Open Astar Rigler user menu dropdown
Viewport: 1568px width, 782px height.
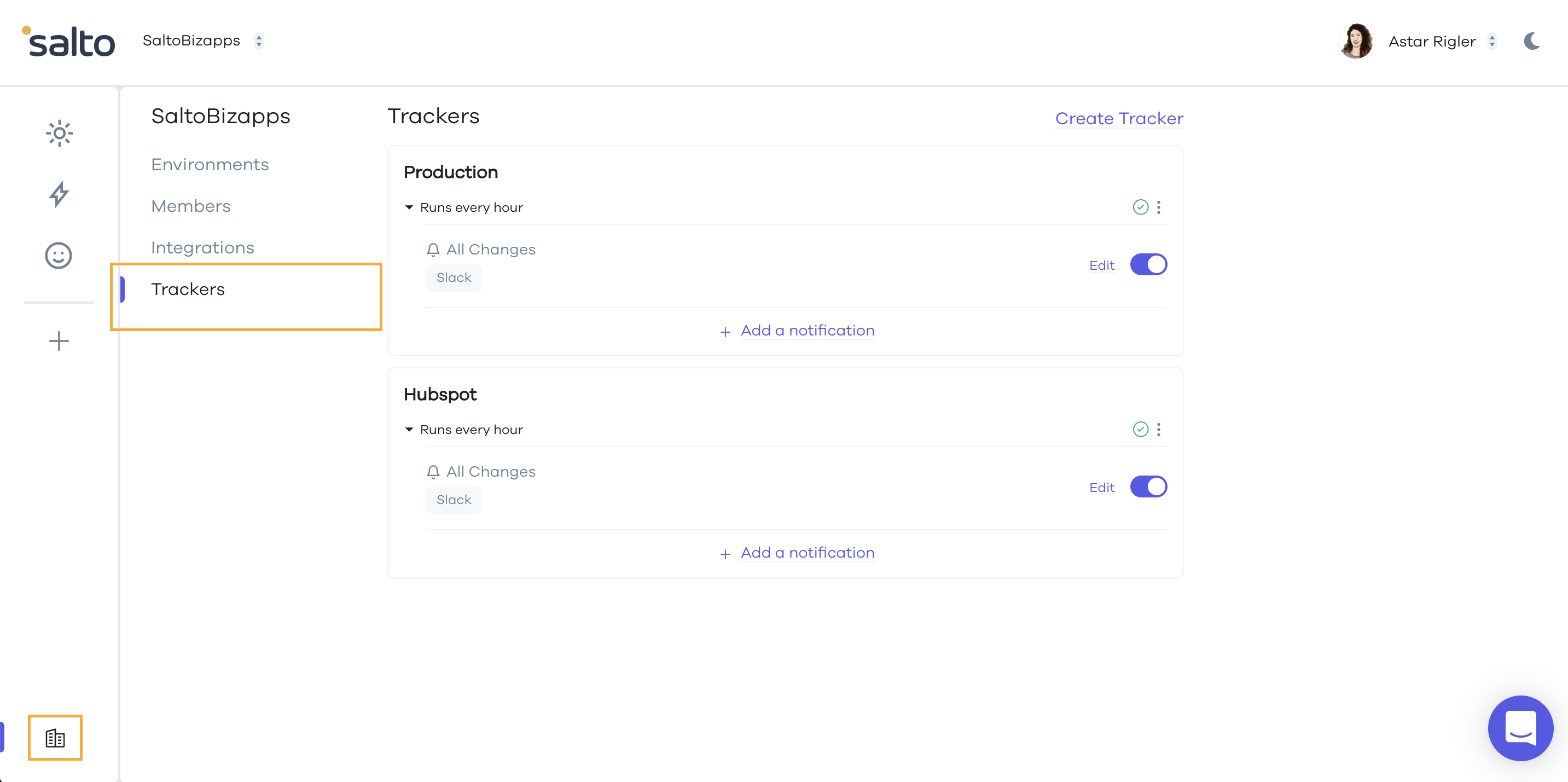1492,42
